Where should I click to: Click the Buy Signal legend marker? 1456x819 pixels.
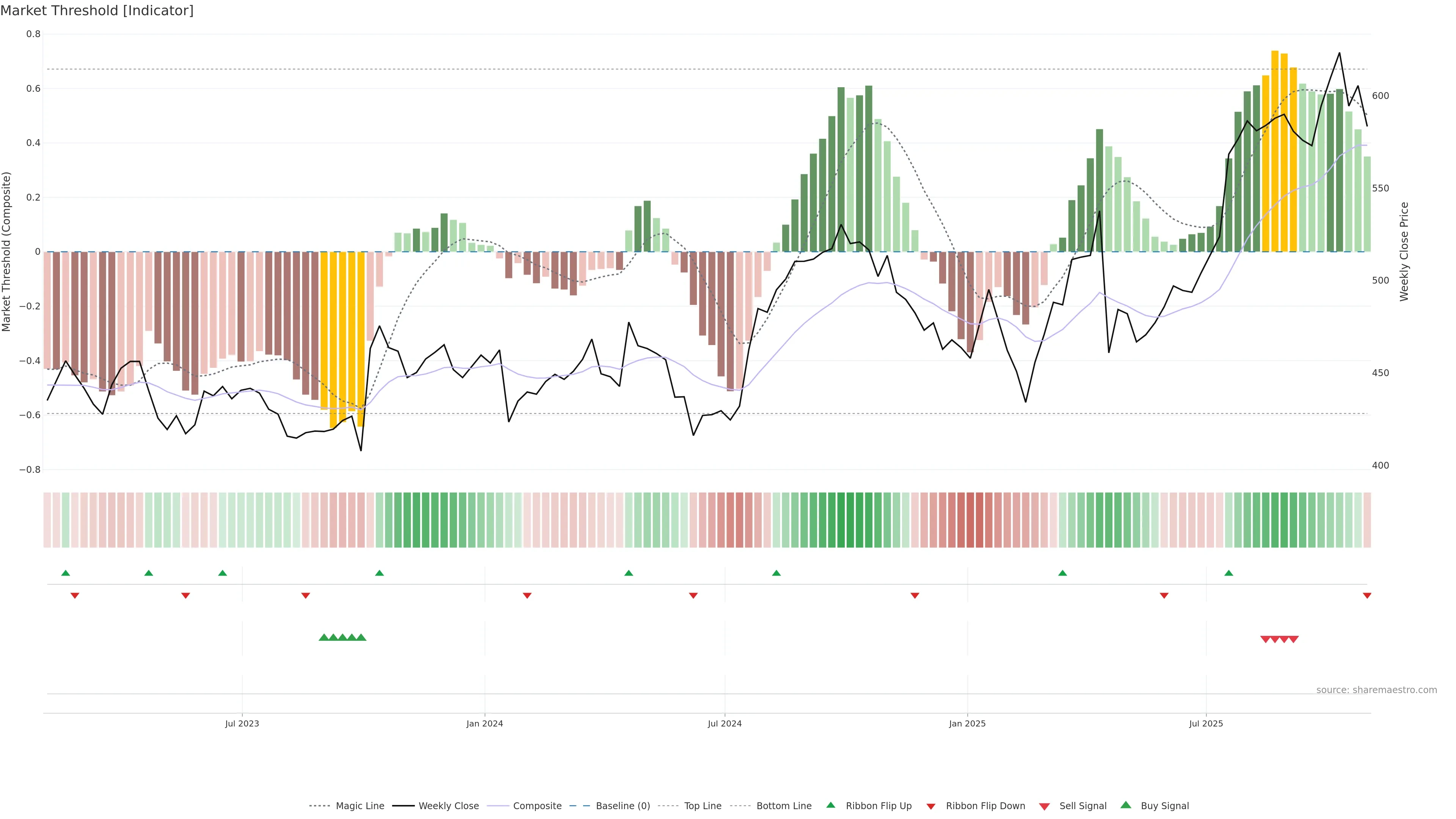[1126, 805]
